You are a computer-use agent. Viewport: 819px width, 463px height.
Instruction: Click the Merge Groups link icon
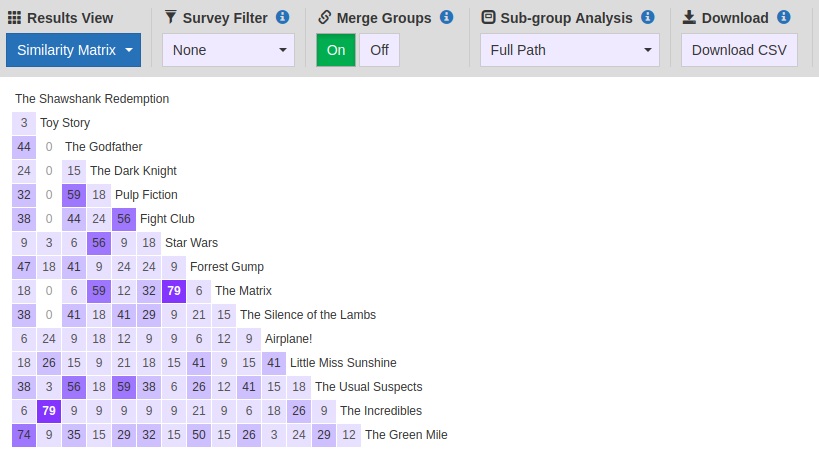324,17
